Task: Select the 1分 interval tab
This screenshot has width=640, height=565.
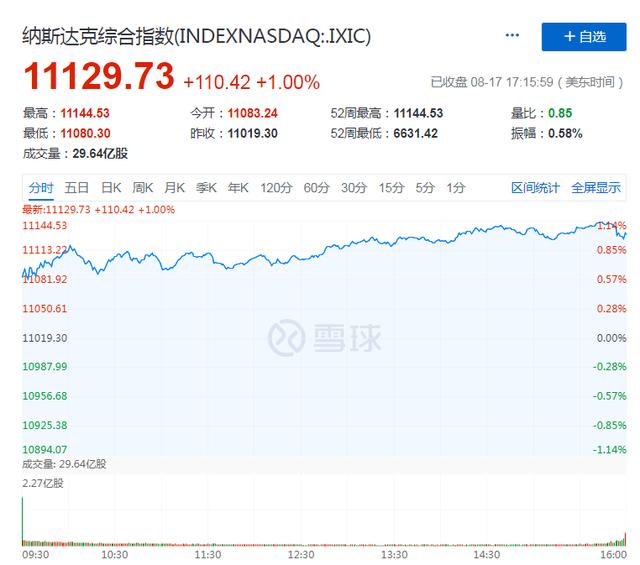Action: (x=456, y=188)
